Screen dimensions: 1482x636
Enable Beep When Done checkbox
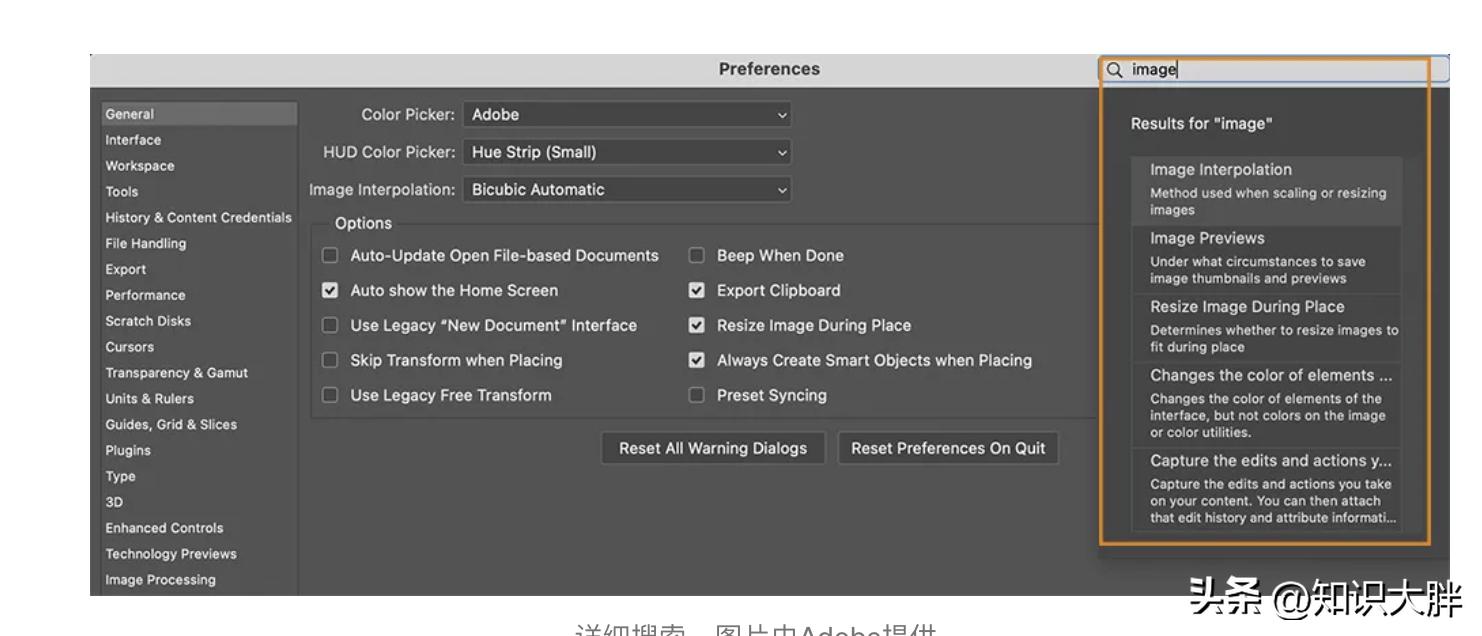click(x=697, y=256)
